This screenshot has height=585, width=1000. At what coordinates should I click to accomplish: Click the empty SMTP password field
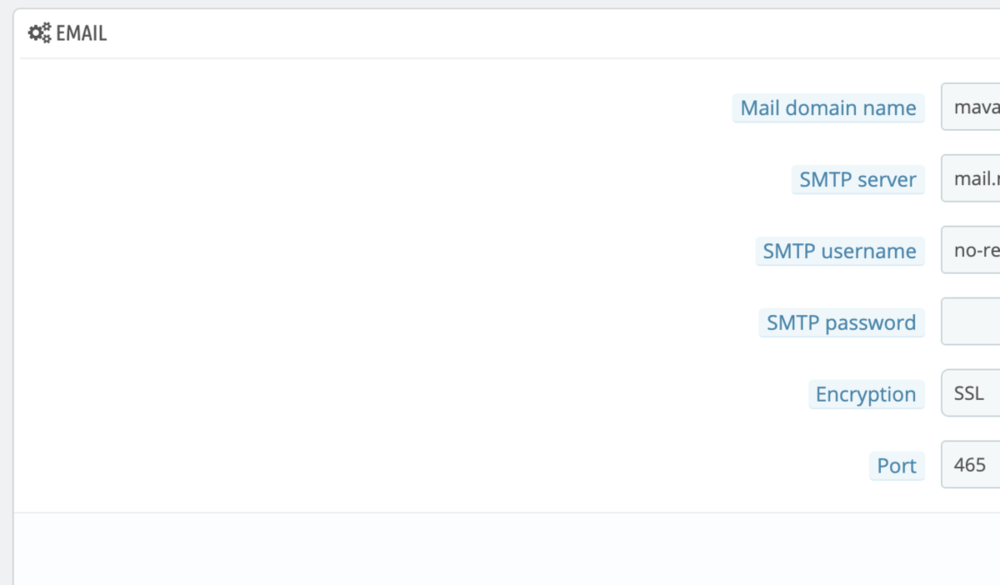(975, 322)
